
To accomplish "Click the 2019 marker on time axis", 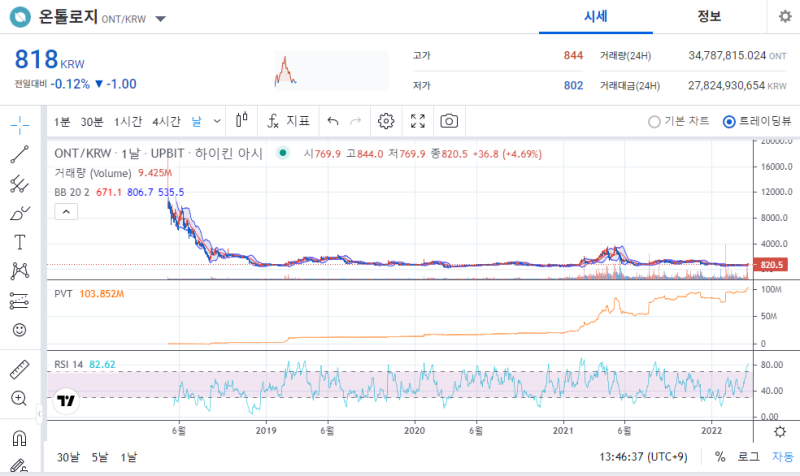I will pos(266,431).
